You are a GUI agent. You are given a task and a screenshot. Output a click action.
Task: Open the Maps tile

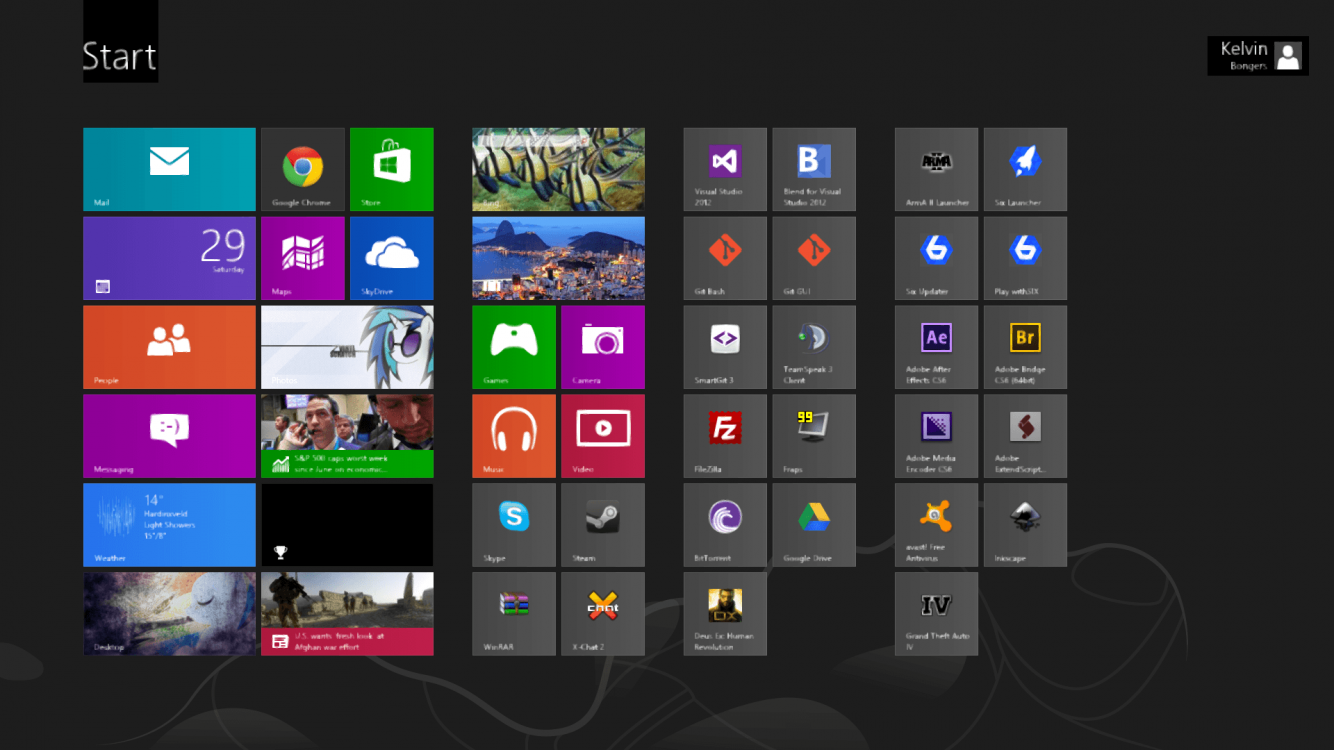(302, 258)
